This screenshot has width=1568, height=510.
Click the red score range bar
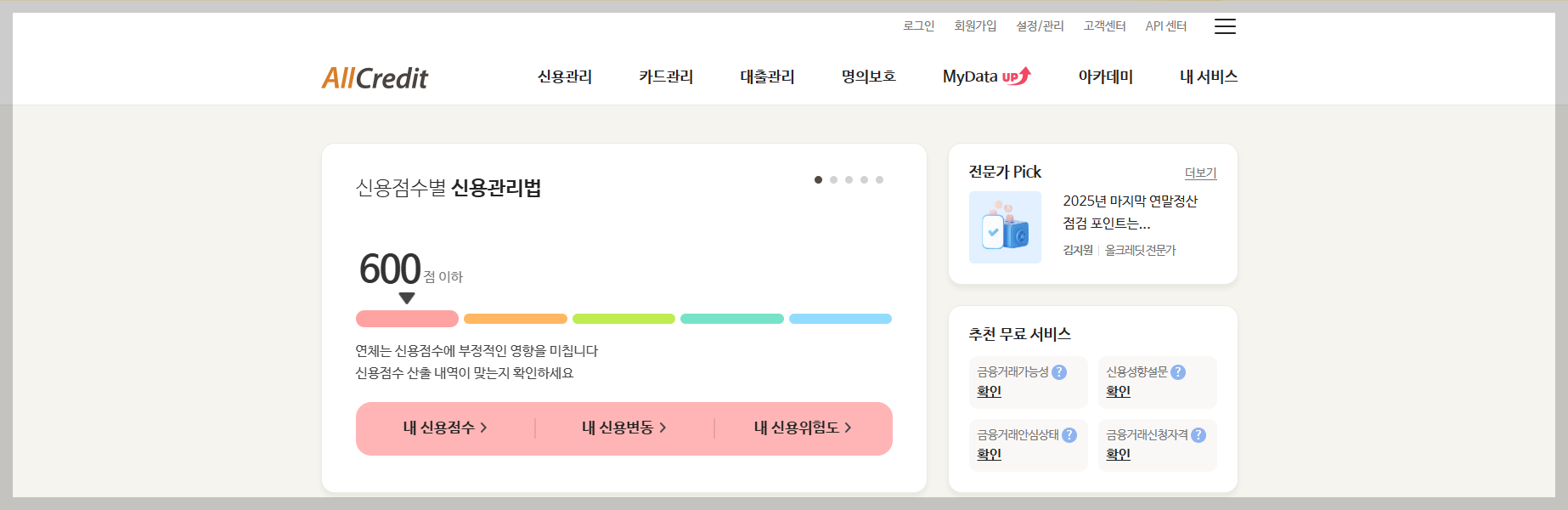[407, 319]
